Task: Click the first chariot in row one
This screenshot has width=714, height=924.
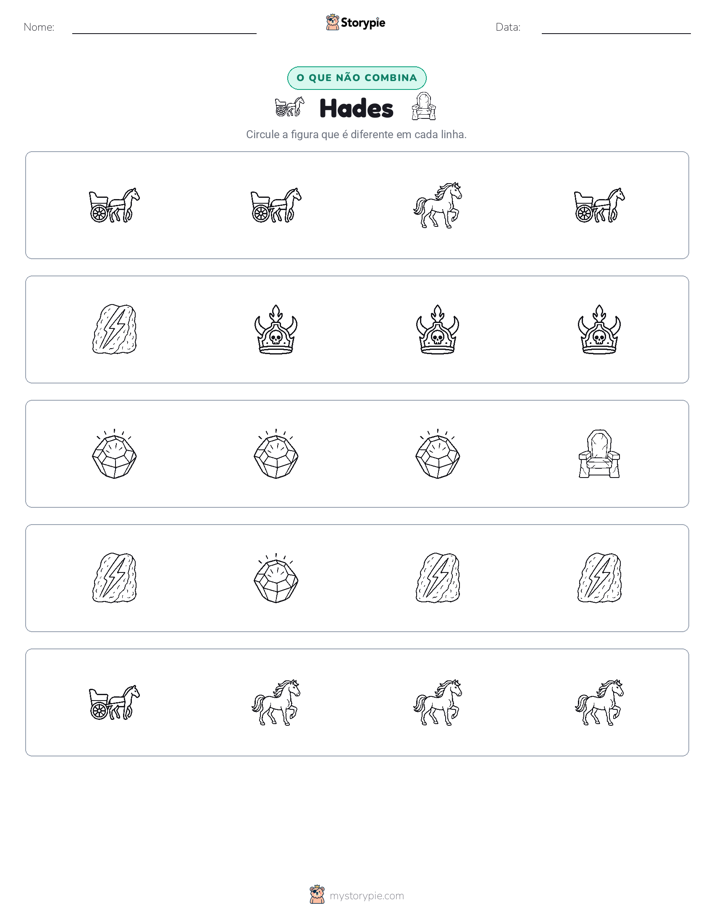Action: (x=114, y=205)
